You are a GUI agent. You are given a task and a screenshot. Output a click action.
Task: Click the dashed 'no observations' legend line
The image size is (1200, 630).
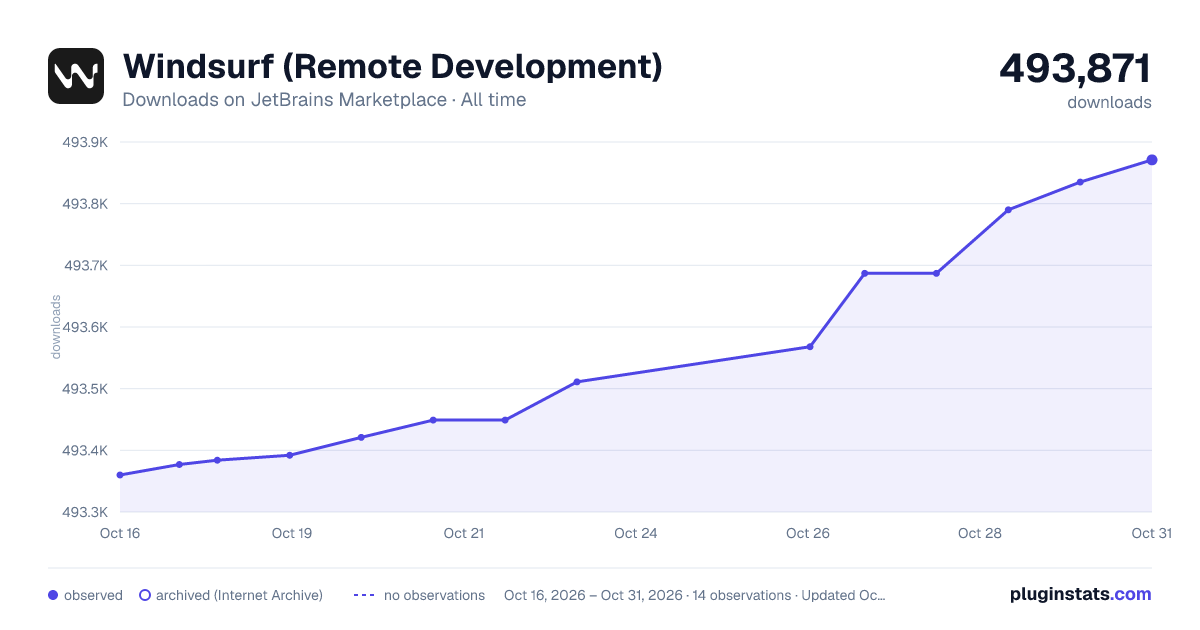[x=364, y=595]
